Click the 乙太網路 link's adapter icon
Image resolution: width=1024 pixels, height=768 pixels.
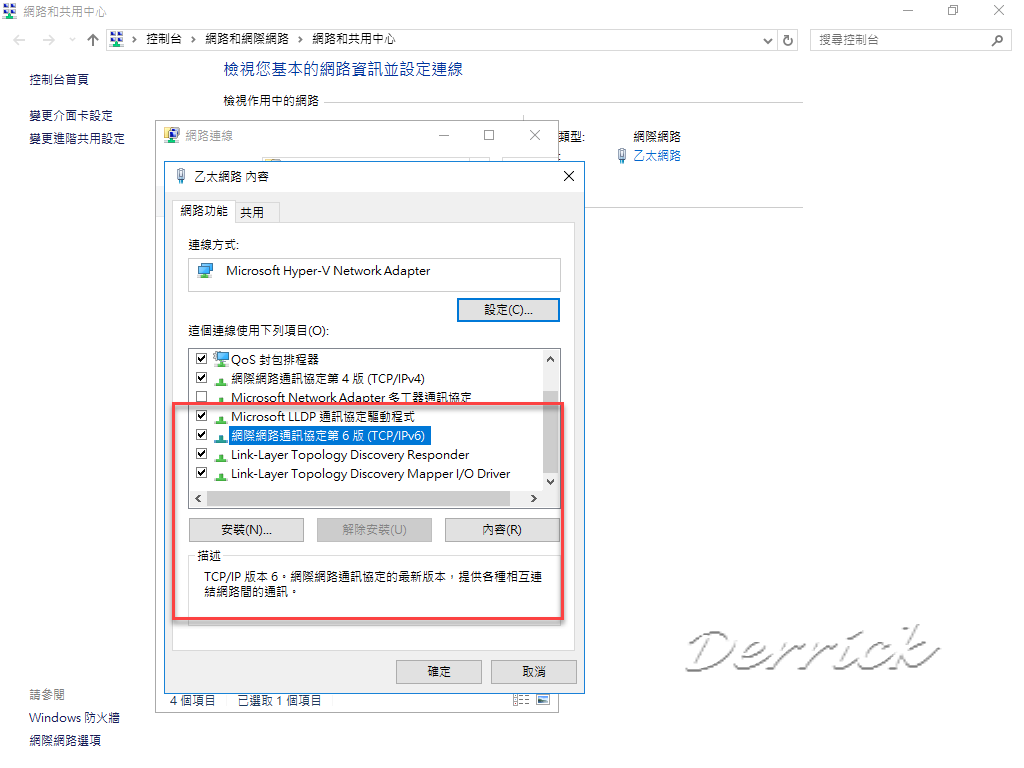622,155
